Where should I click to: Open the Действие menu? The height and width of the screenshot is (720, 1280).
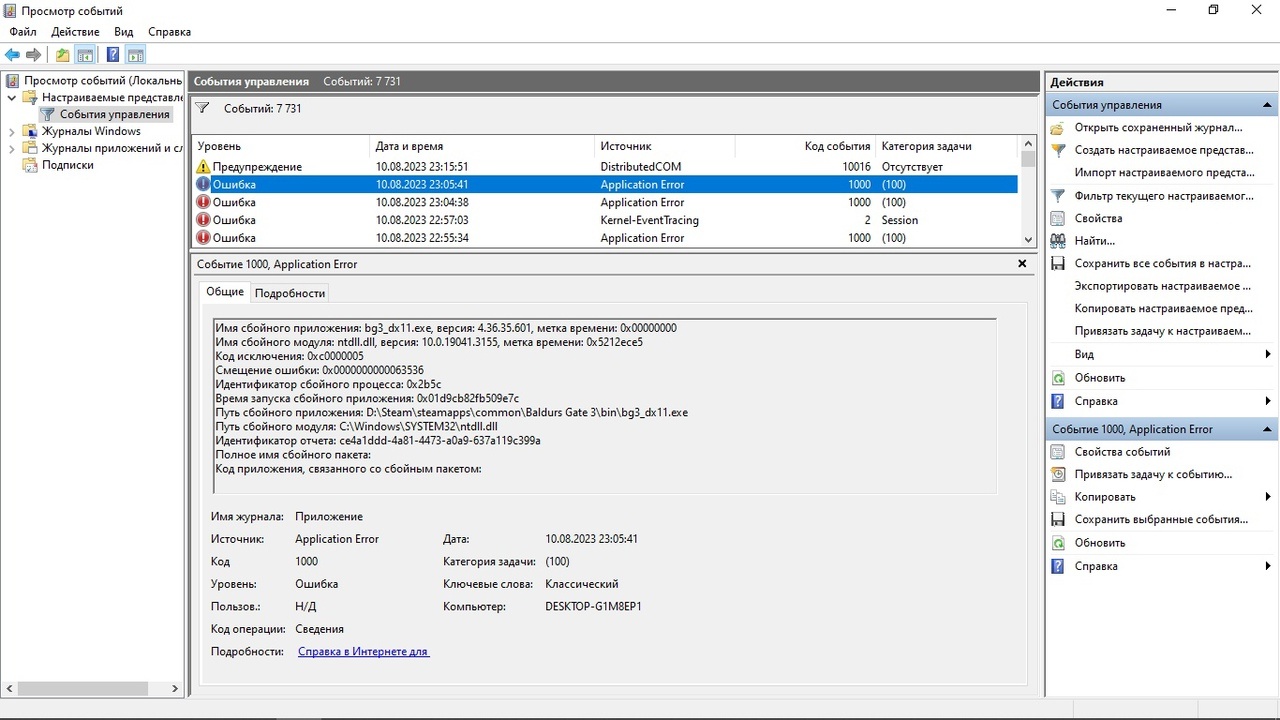pyautogui.click(x=75, y=32)
